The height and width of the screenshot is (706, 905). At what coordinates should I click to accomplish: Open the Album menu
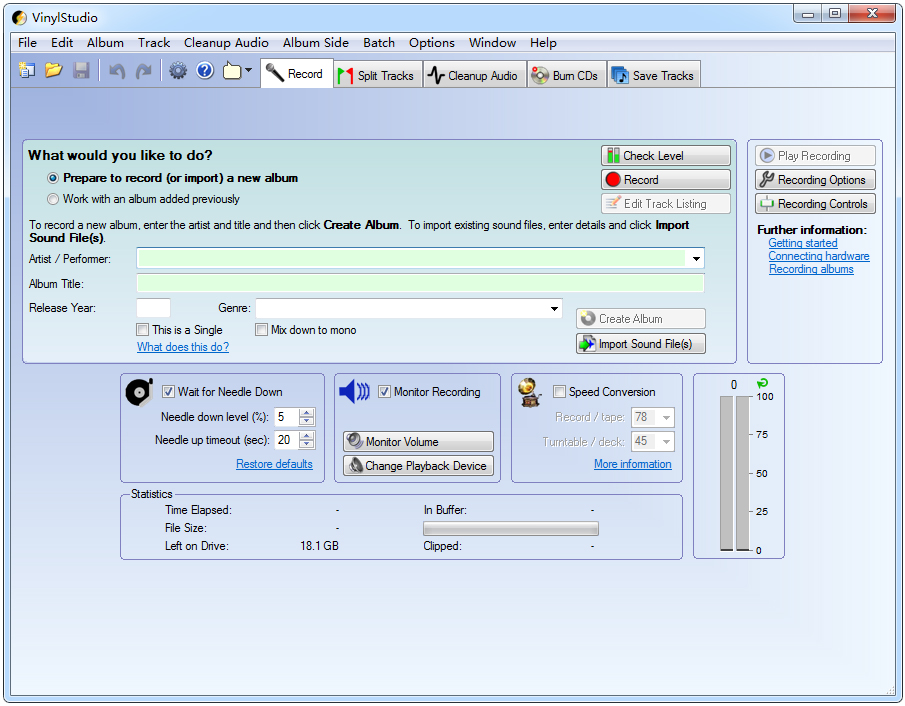coord(105,43)
